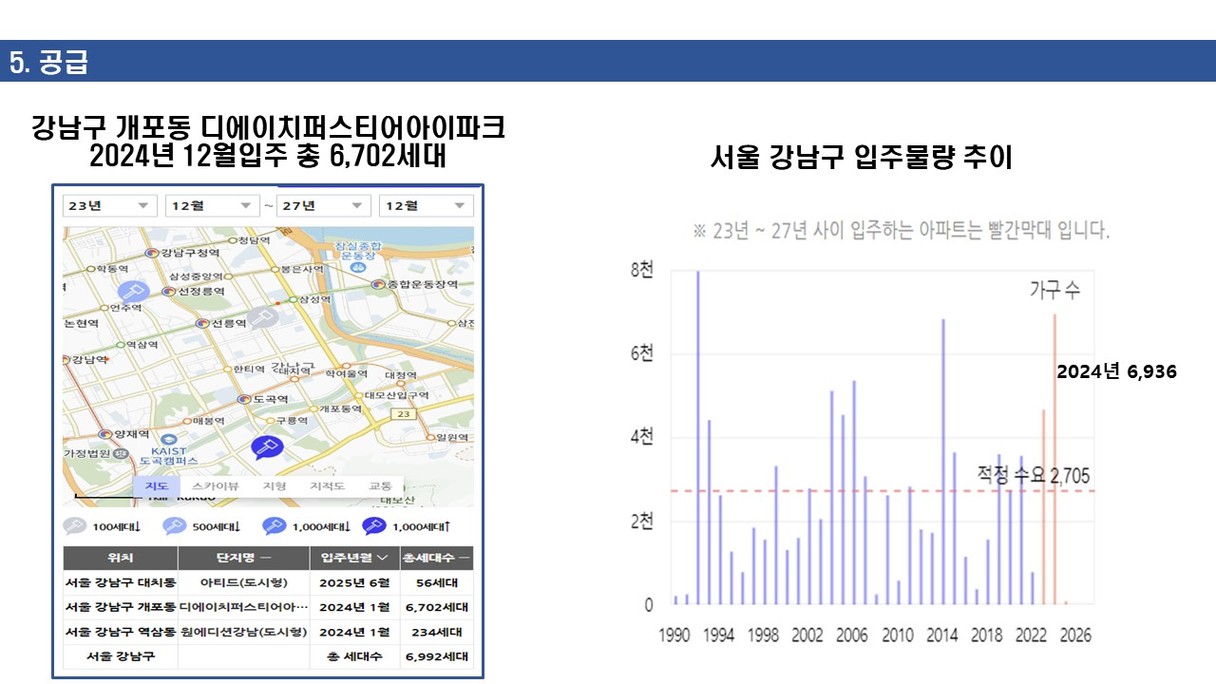Click the tallest blue bar near 1992
The height and width of the screenshot is (684, 1216).
(698, 438)
